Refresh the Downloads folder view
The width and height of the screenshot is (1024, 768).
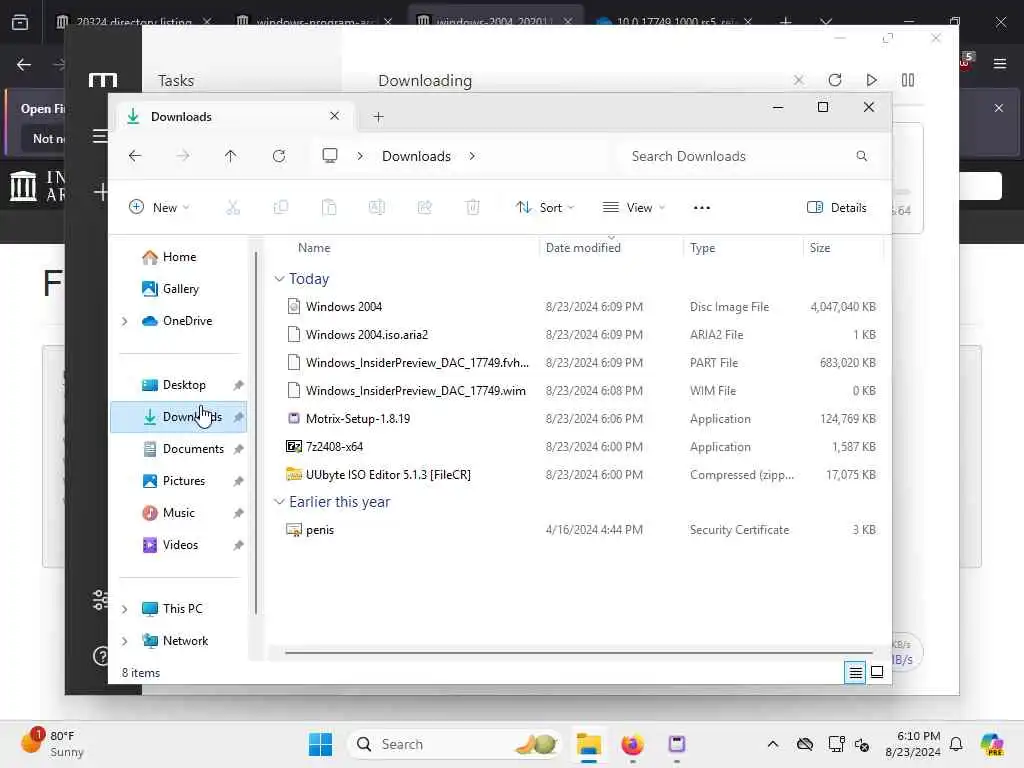[279, 156]
